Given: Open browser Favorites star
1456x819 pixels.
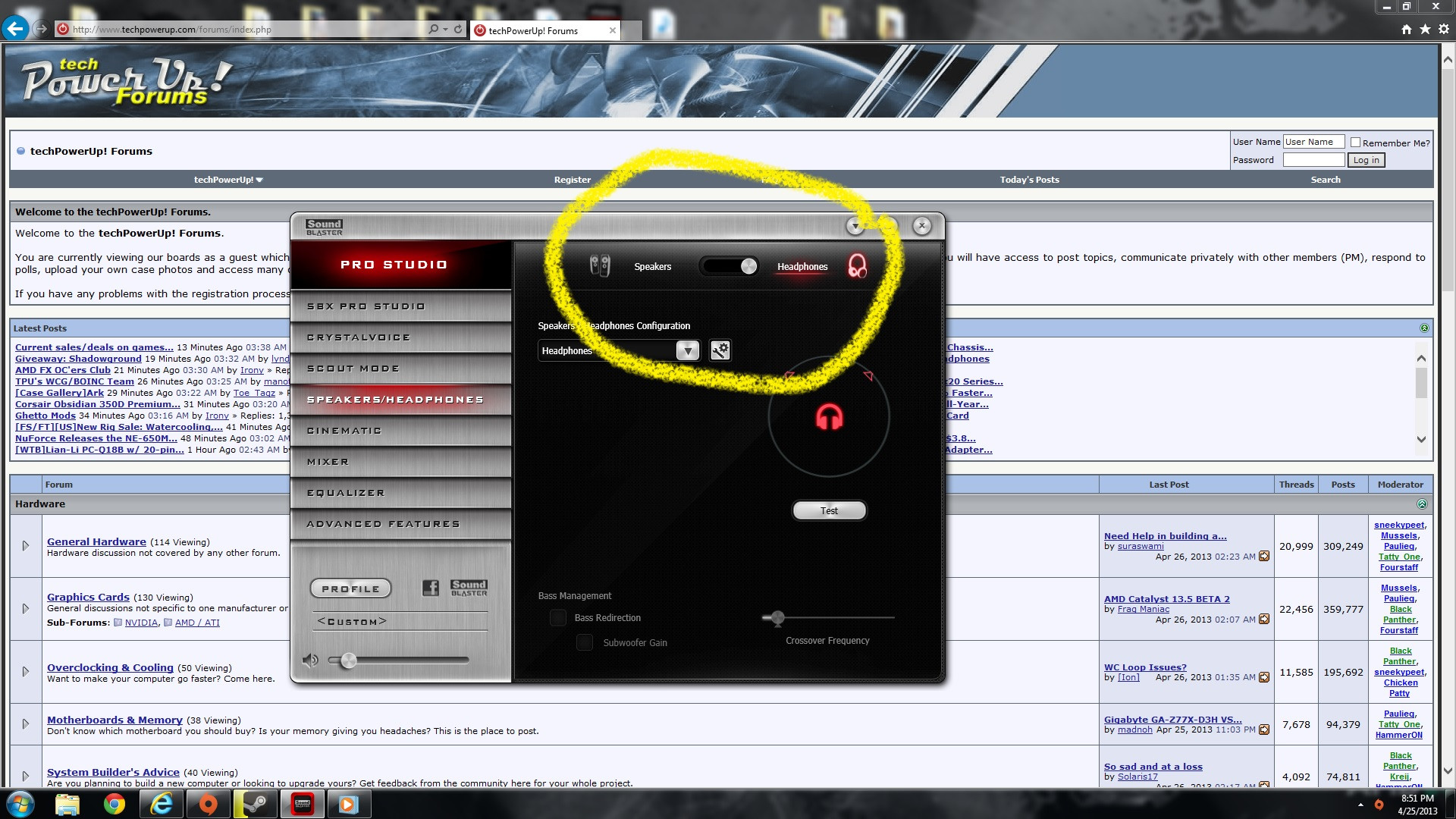Looking at the screenshot, I should point(1426,29).
